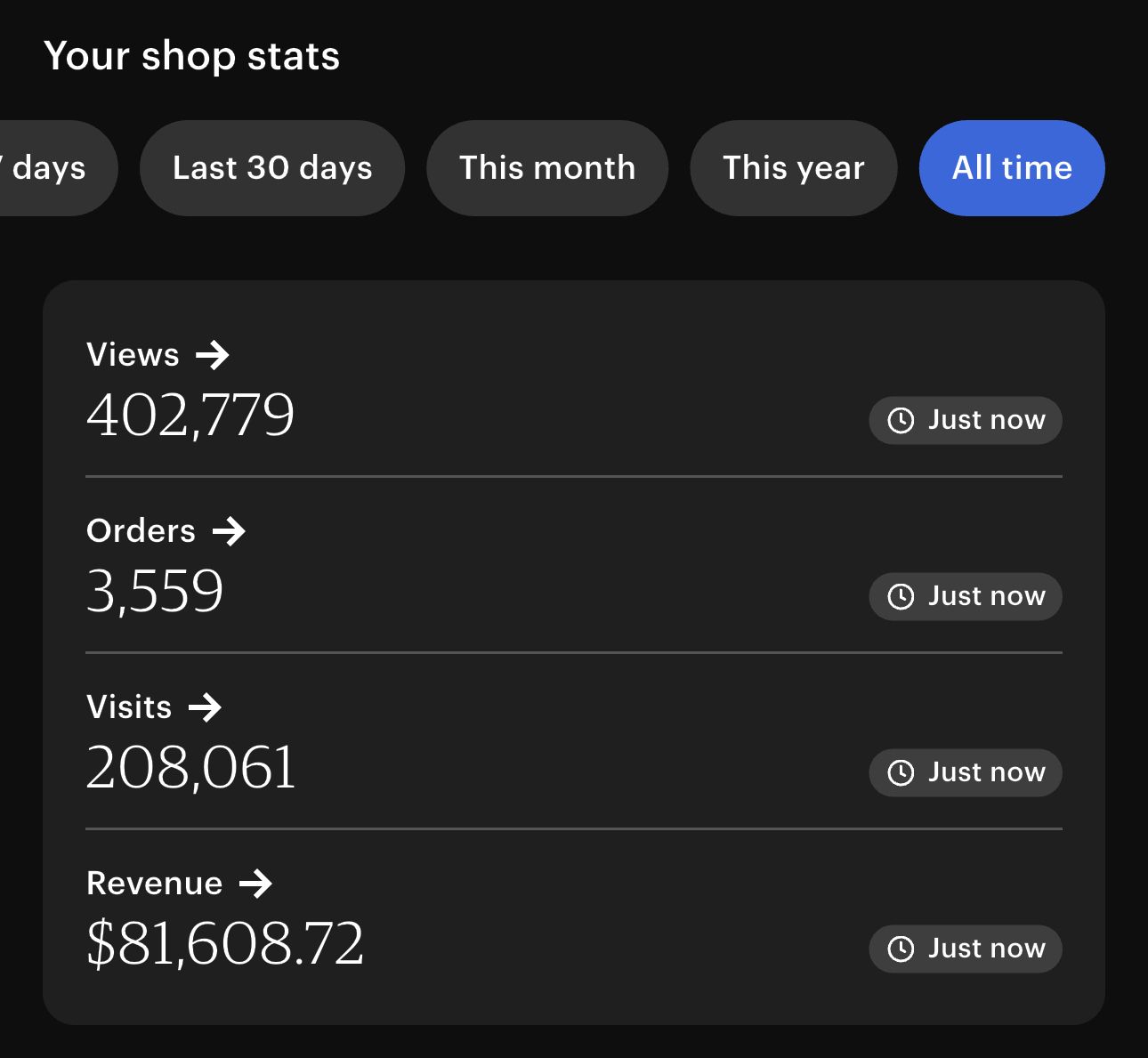Click the clock icon in Revenue row
This screenshot has height=1058, width=1148.
[901, 949]
